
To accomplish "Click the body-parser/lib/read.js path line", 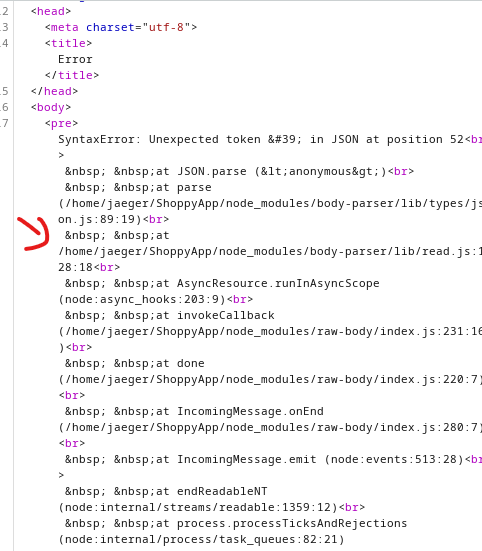I will (x=270, y=251).
